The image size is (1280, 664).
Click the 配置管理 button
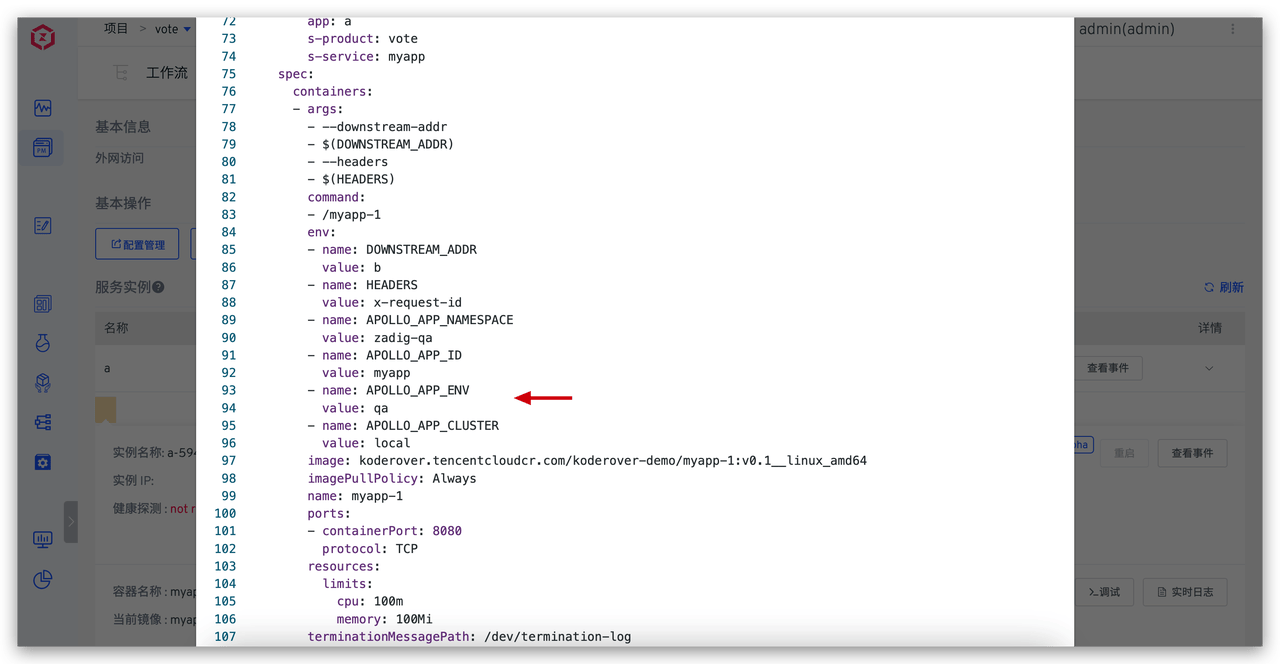pos(138,244)
